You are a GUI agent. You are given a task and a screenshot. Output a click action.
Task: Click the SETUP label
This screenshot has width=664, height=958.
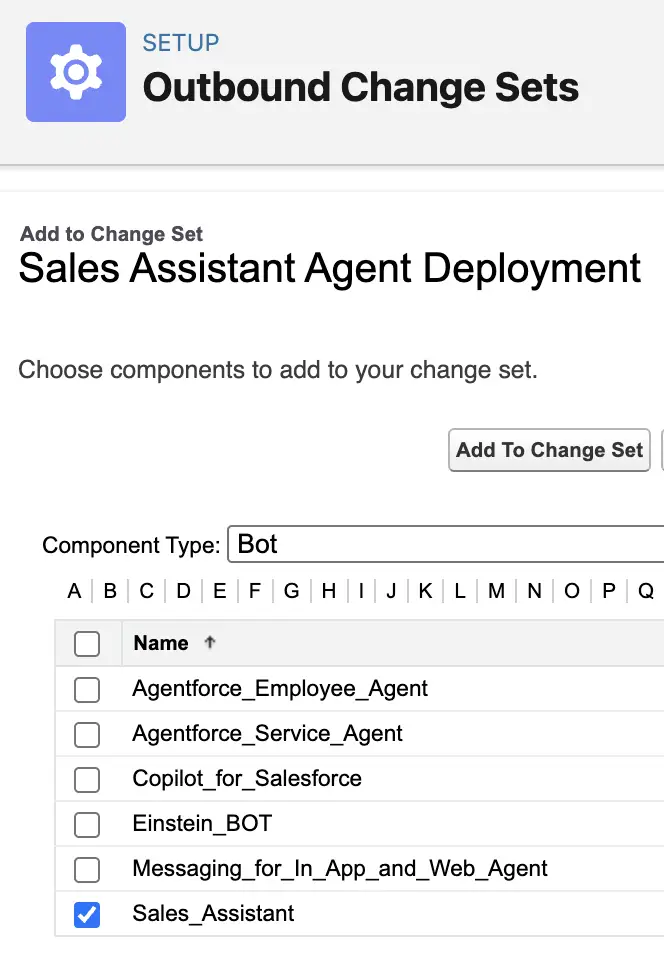(x=181, y=43)
